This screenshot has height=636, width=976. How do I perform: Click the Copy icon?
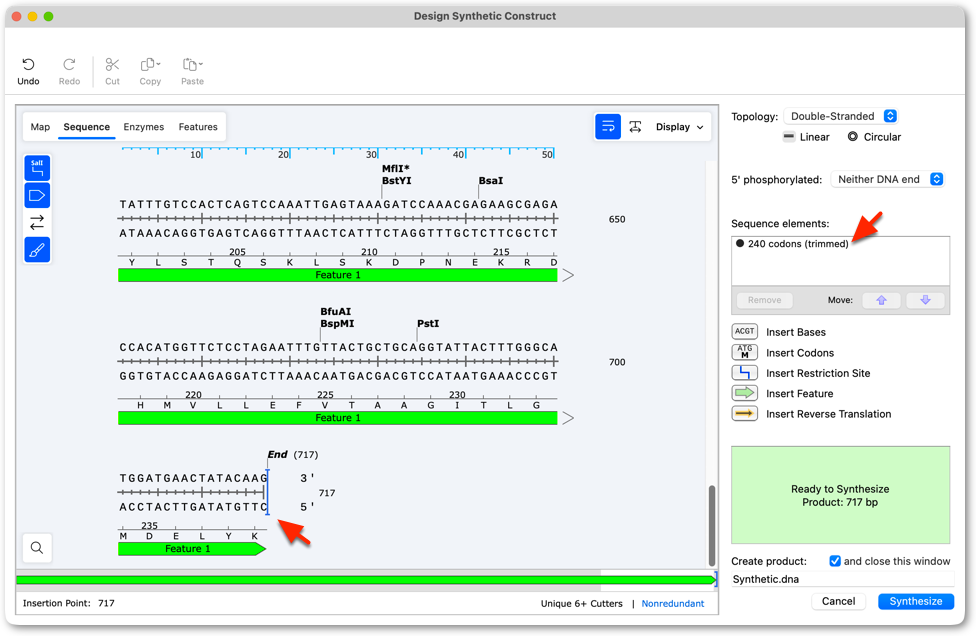pos(150,65)
